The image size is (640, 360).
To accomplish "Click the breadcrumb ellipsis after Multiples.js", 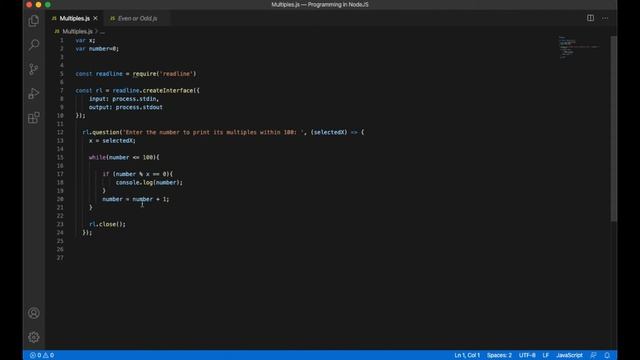I will [102, 31].
